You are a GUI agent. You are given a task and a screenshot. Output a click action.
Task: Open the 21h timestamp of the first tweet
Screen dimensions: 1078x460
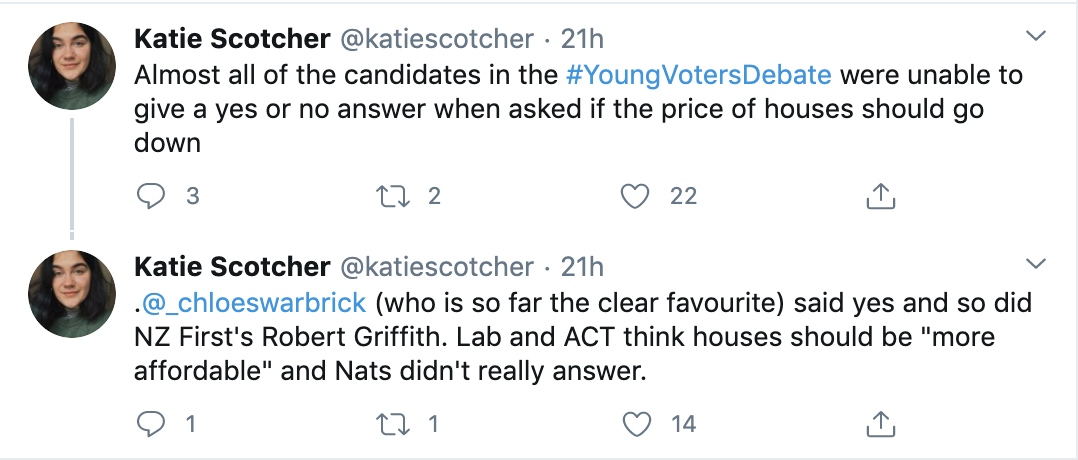(582, 39)
